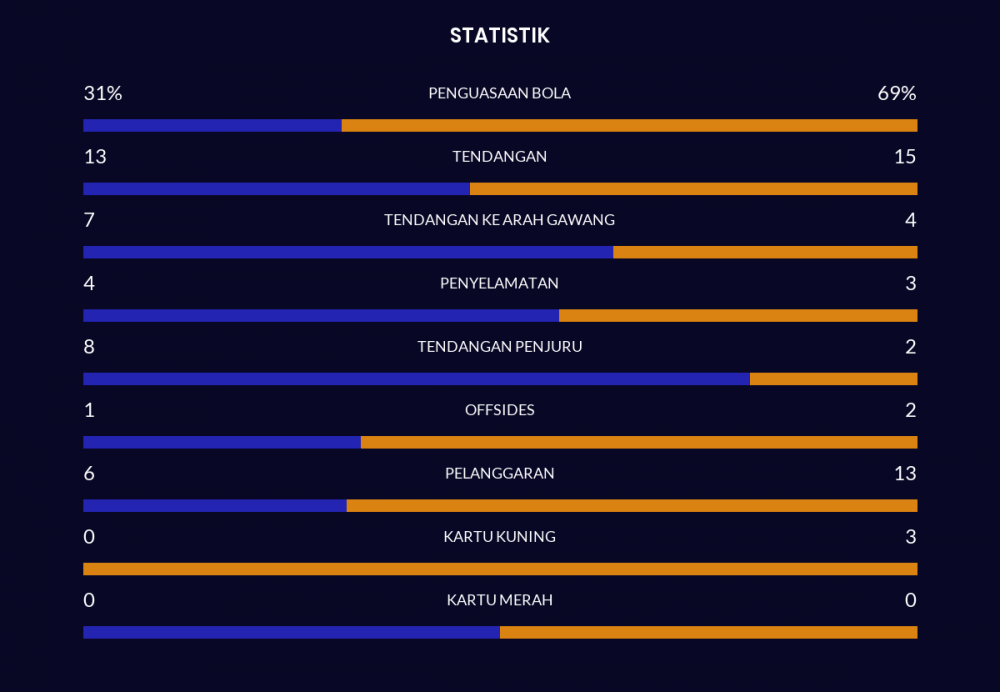Click the TENDANGAN PENJURU label
Viewport: 1000px width, 692px height.
[499, 347]
